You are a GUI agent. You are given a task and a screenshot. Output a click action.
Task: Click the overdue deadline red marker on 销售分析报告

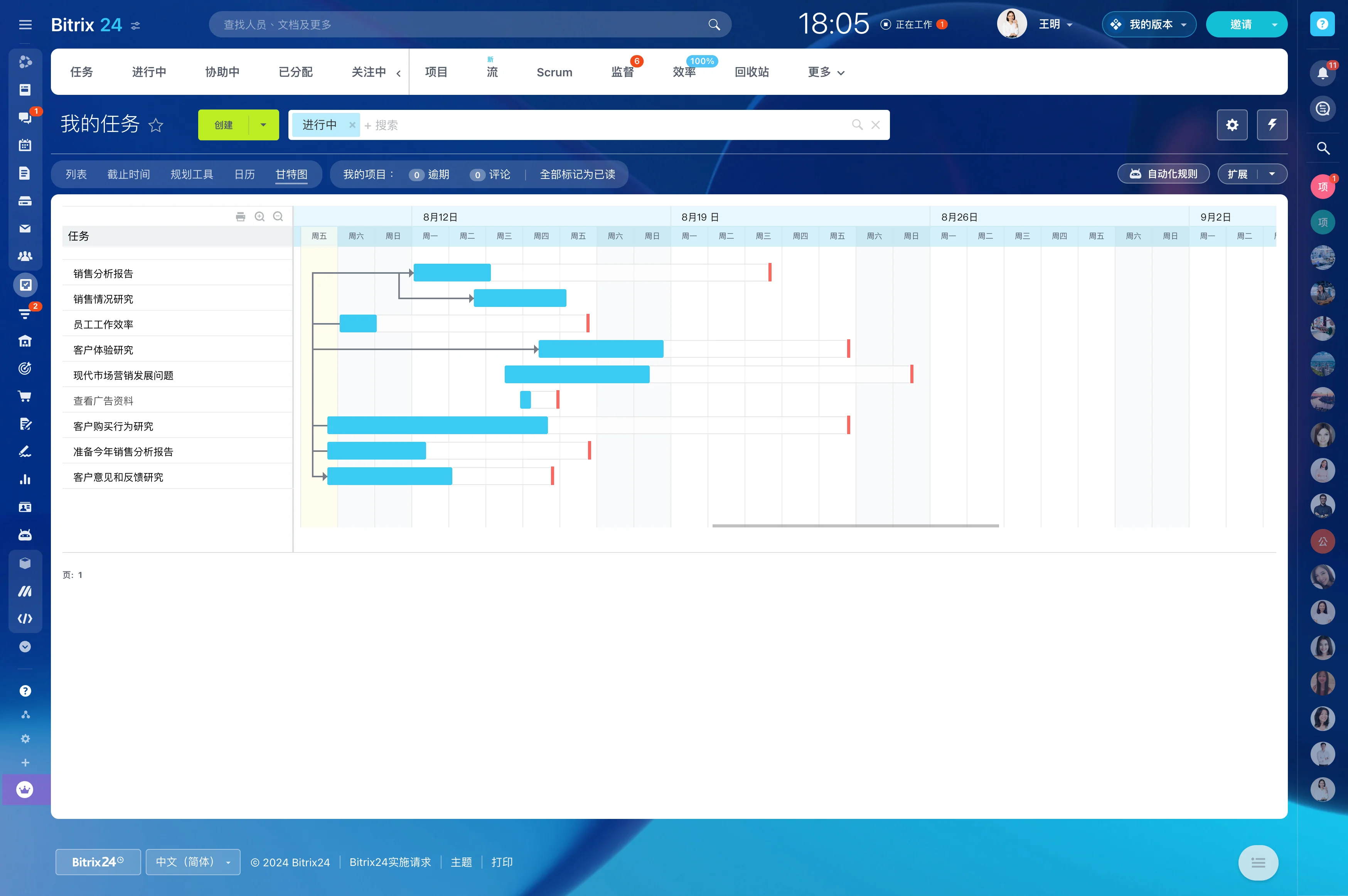pos(770,272)
